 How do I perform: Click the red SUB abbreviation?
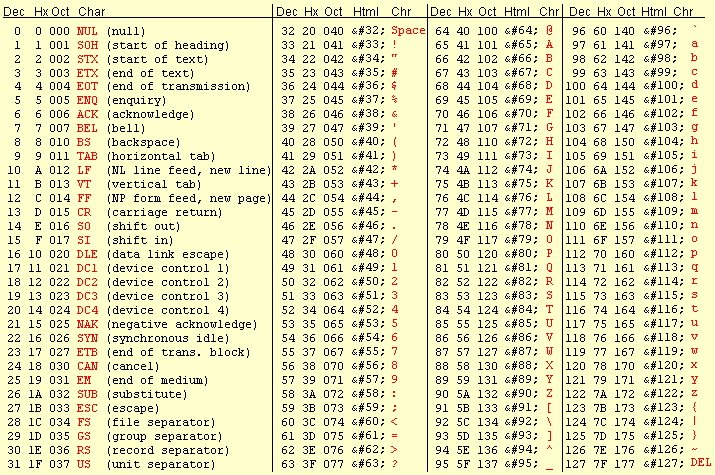pos(87,394)
